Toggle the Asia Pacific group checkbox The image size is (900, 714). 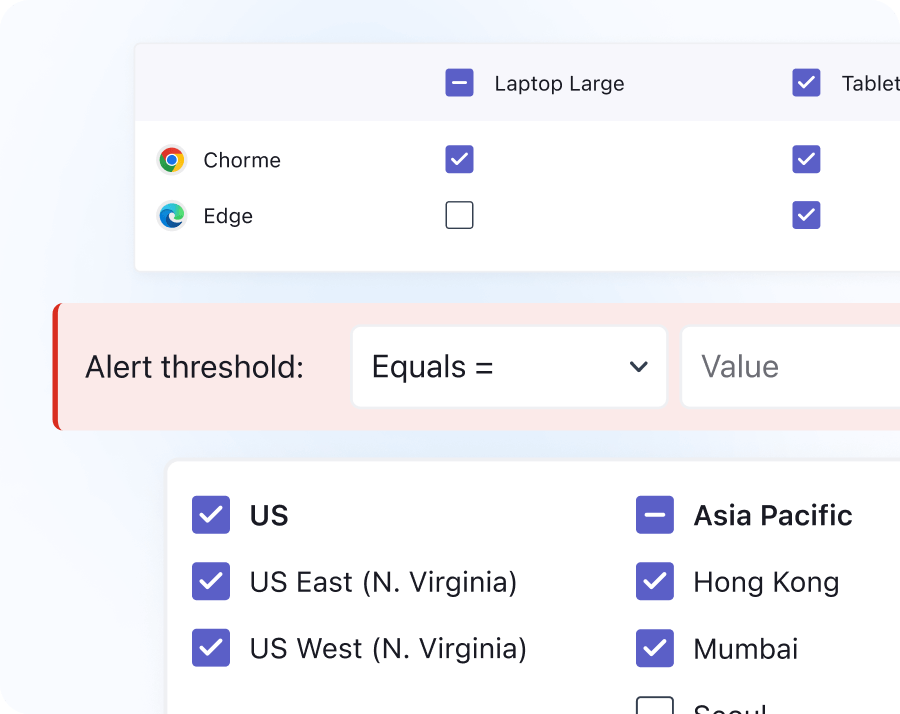pyautogui.click(x=655, y=515)
